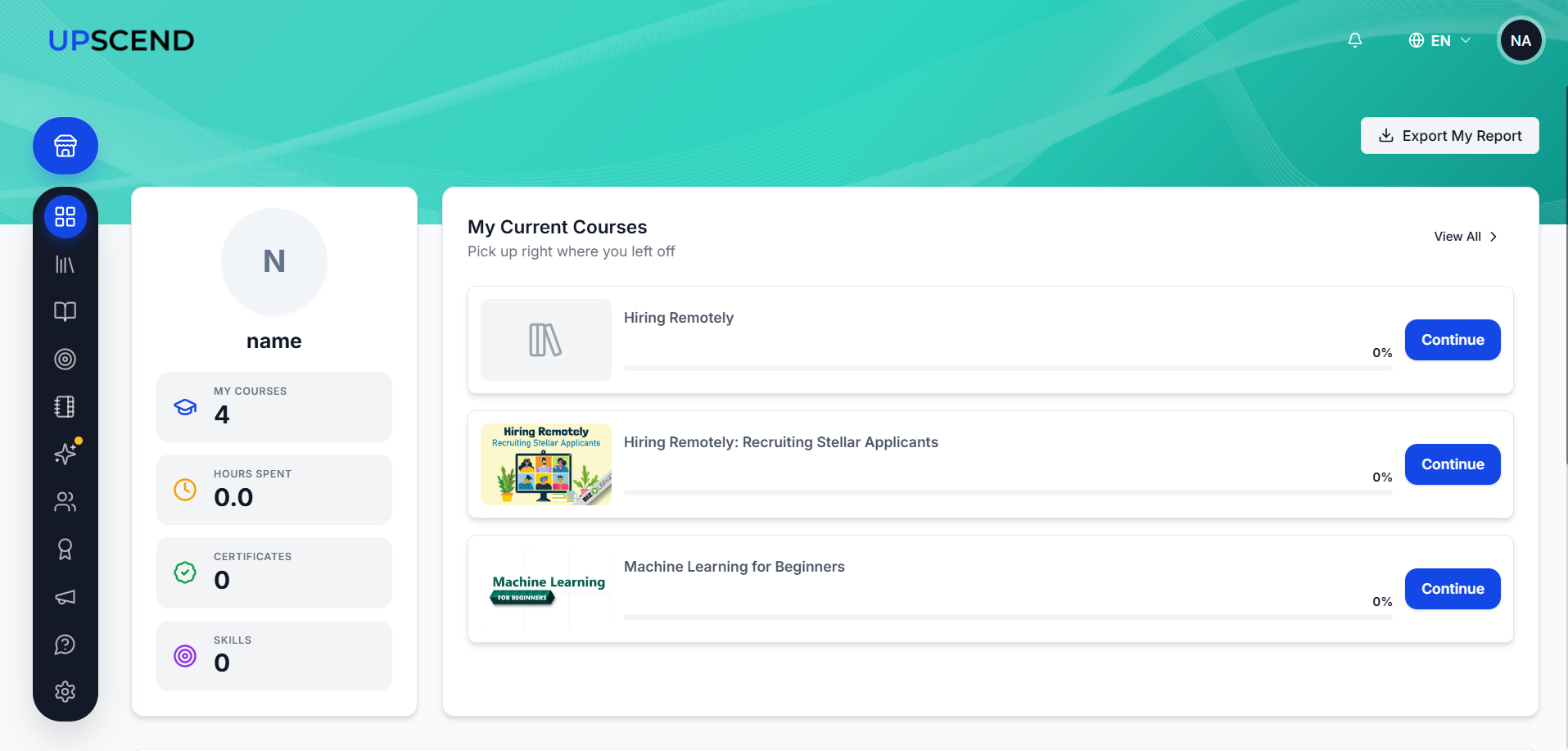Screen dimensions: 1568x751
Task: Open the target goals sidebar icon
Action: [x=66, y=359]
